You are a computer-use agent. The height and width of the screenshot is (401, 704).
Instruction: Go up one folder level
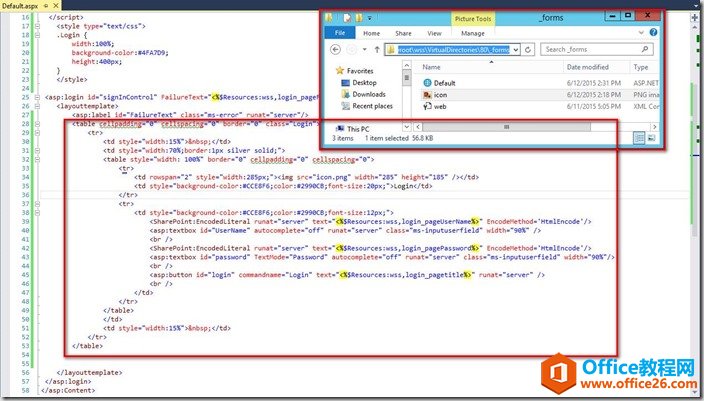click(x=377, y=49)
